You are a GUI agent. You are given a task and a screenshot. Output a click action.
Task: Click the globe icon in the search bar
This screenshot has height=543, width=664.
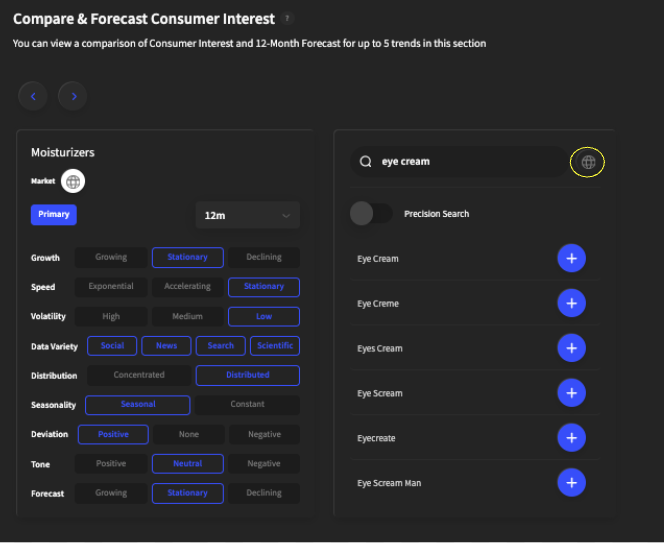tap(588, 162)
